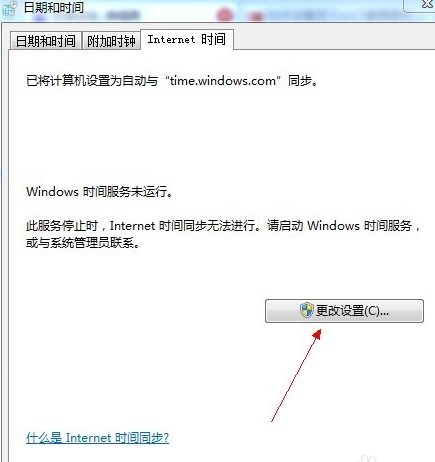Click the 已将计算机设置为自动与 label text
The height and width of the screenshot is (462, 435).
tap(92, 81)
